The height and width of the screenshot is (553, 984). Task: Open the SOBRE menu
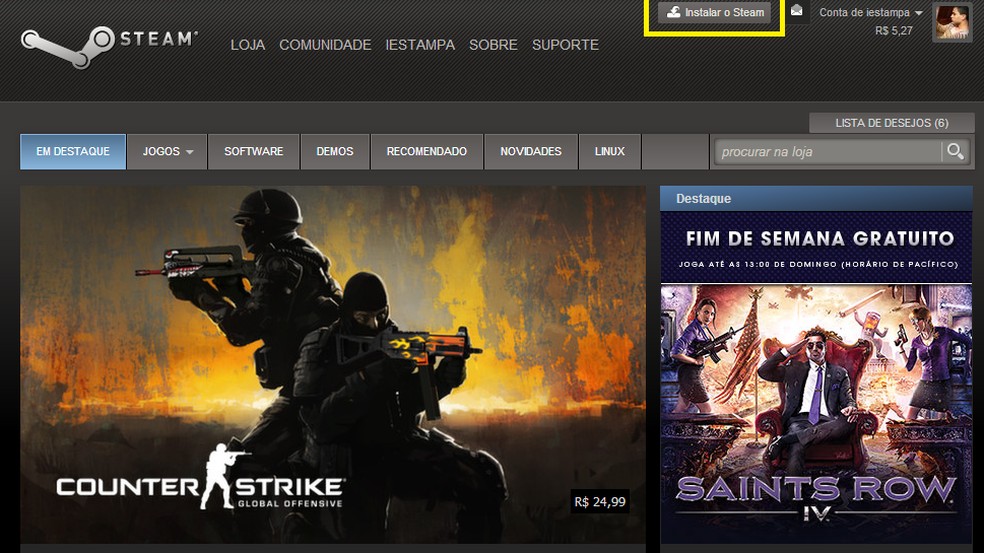tap(493, 45)
